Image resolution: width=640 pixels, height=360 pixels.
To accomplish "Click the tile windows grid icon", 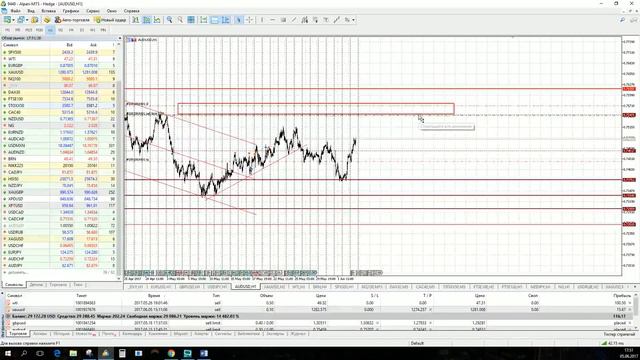I will (x=191, y=20).
